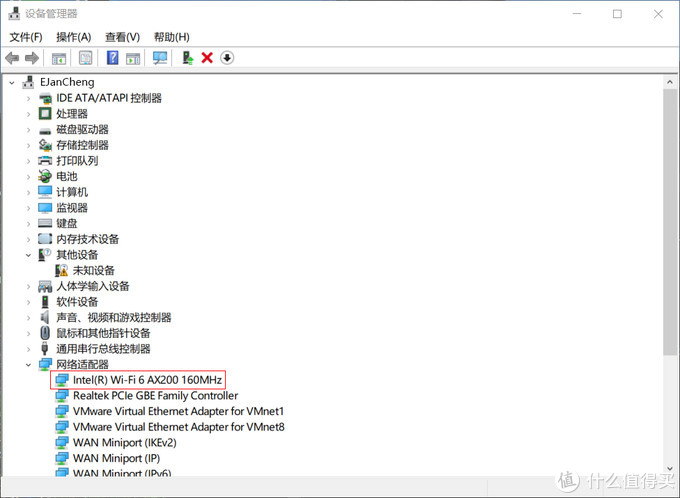Click the 键盘 keyboard icon
Screen dimensions: 680x498
45,223
